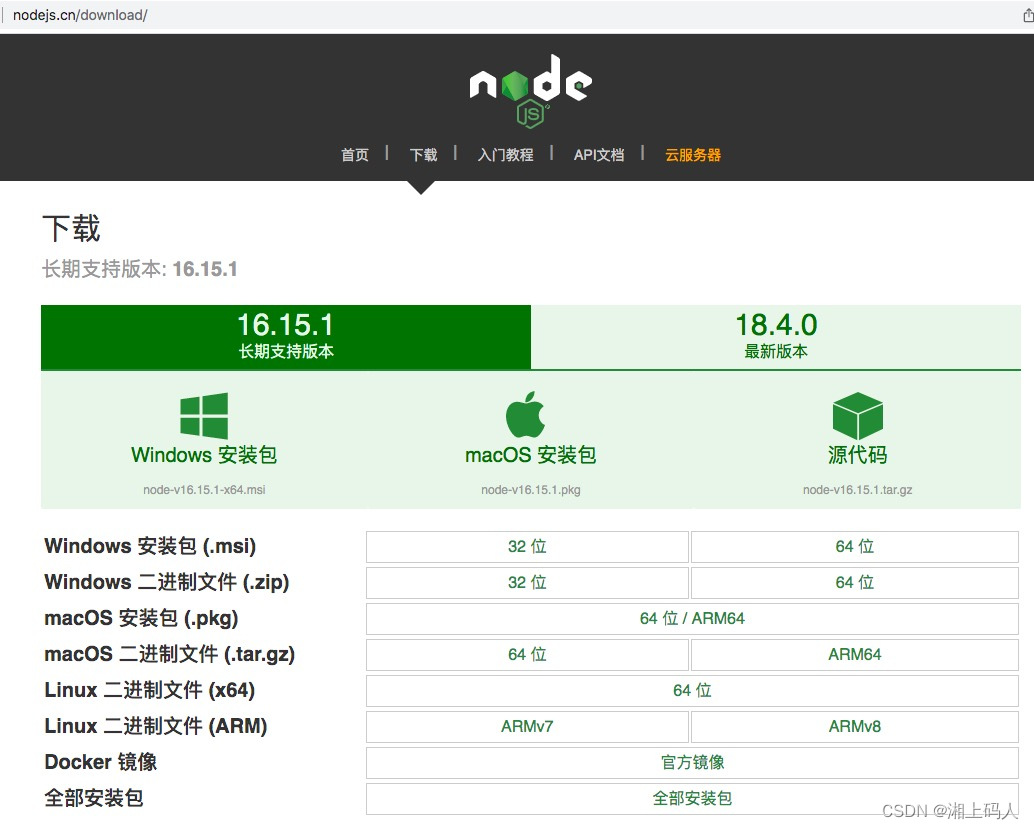Open the API文档 menu item
Viewport: 1034px width, 829px height.
pyautogui.click(x=599, y=155)
